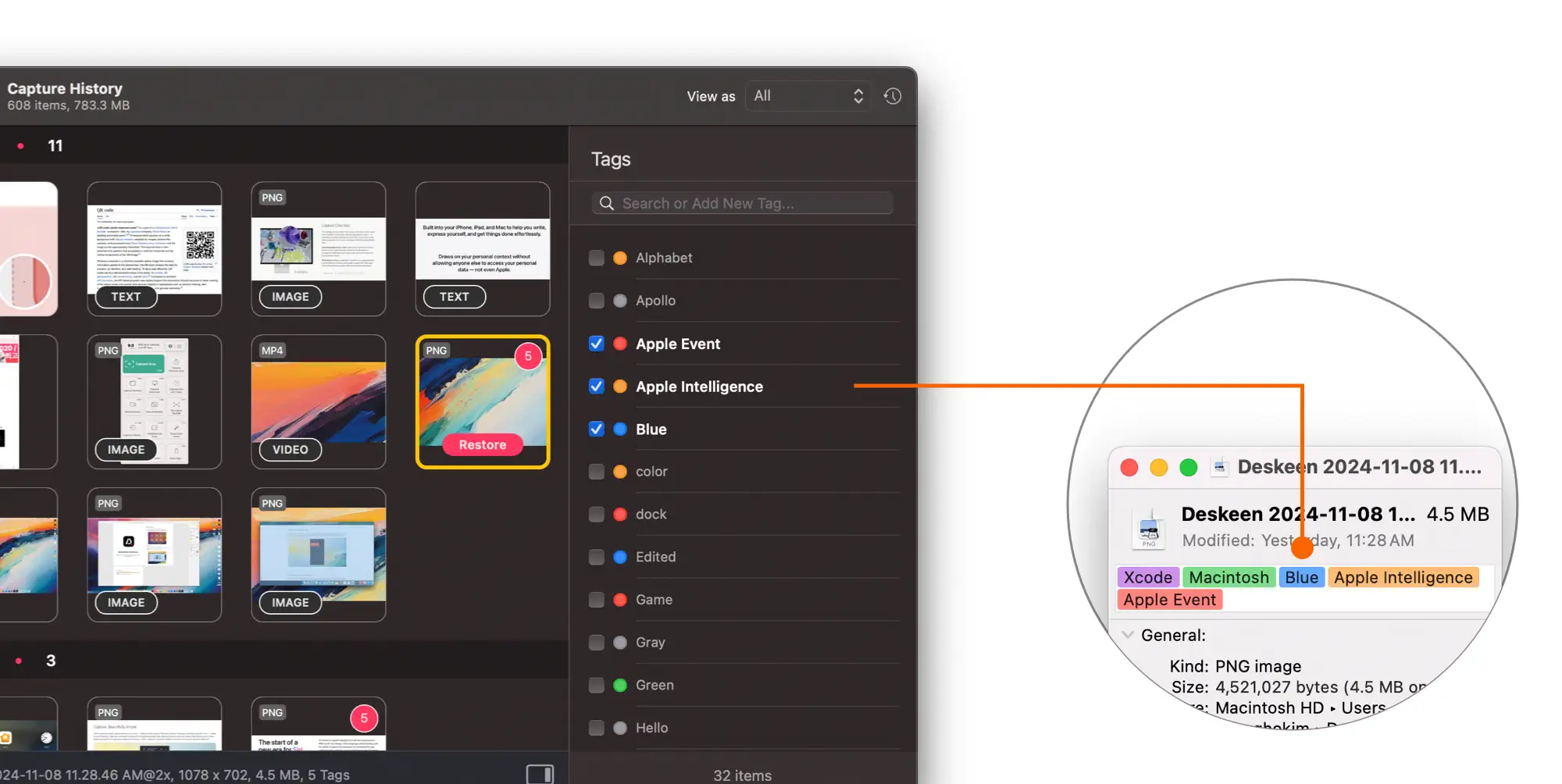Viewport: 1562px width, 784px height.
Task: Uncheck the Apple Event tag
Action: point(597,344)
